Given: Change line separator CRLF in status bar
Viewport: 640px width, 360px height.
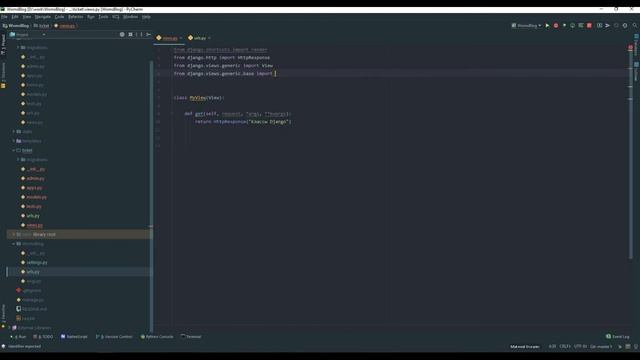Looking at the screenshot, I should [x=564, y=347].
